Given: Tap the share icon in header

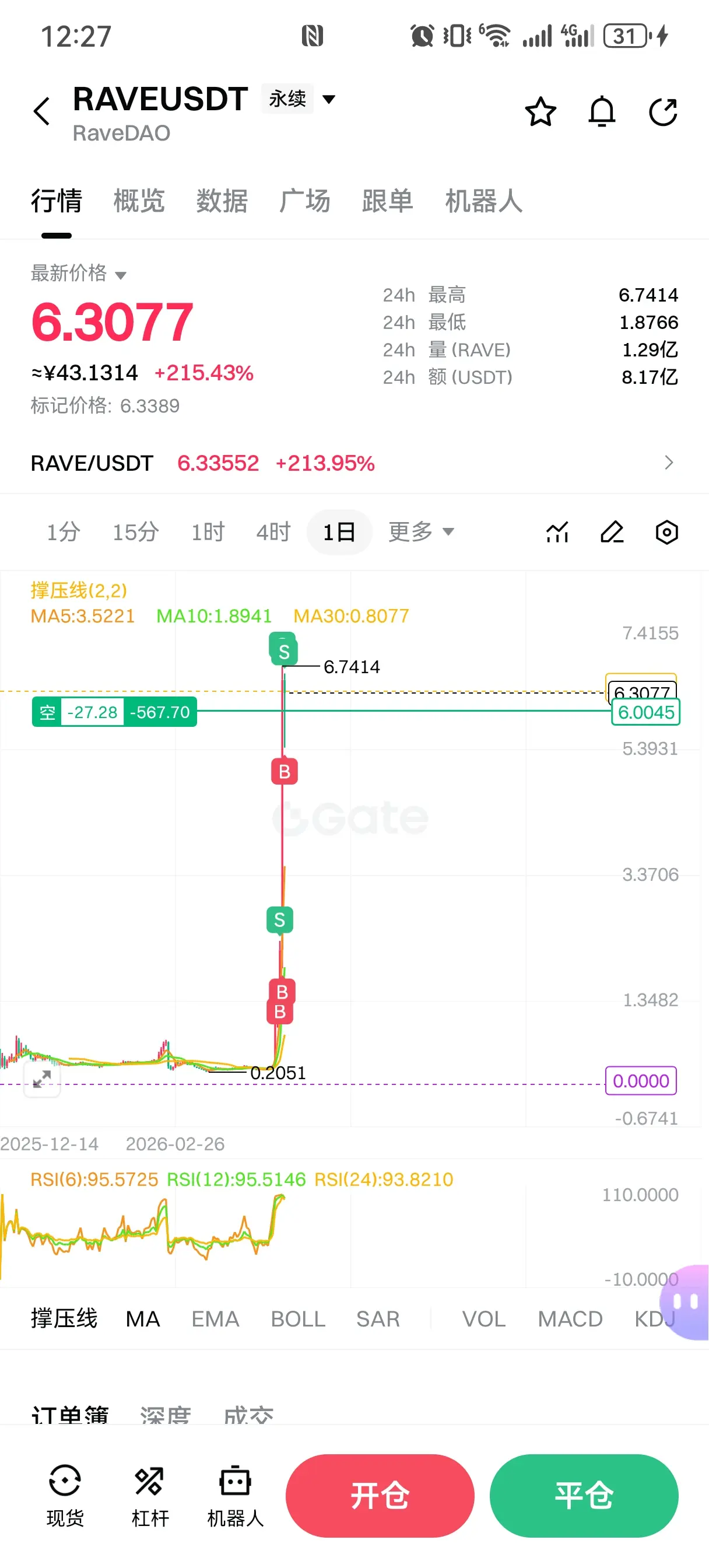Looking at the screenshot, I should click(663, 111).
